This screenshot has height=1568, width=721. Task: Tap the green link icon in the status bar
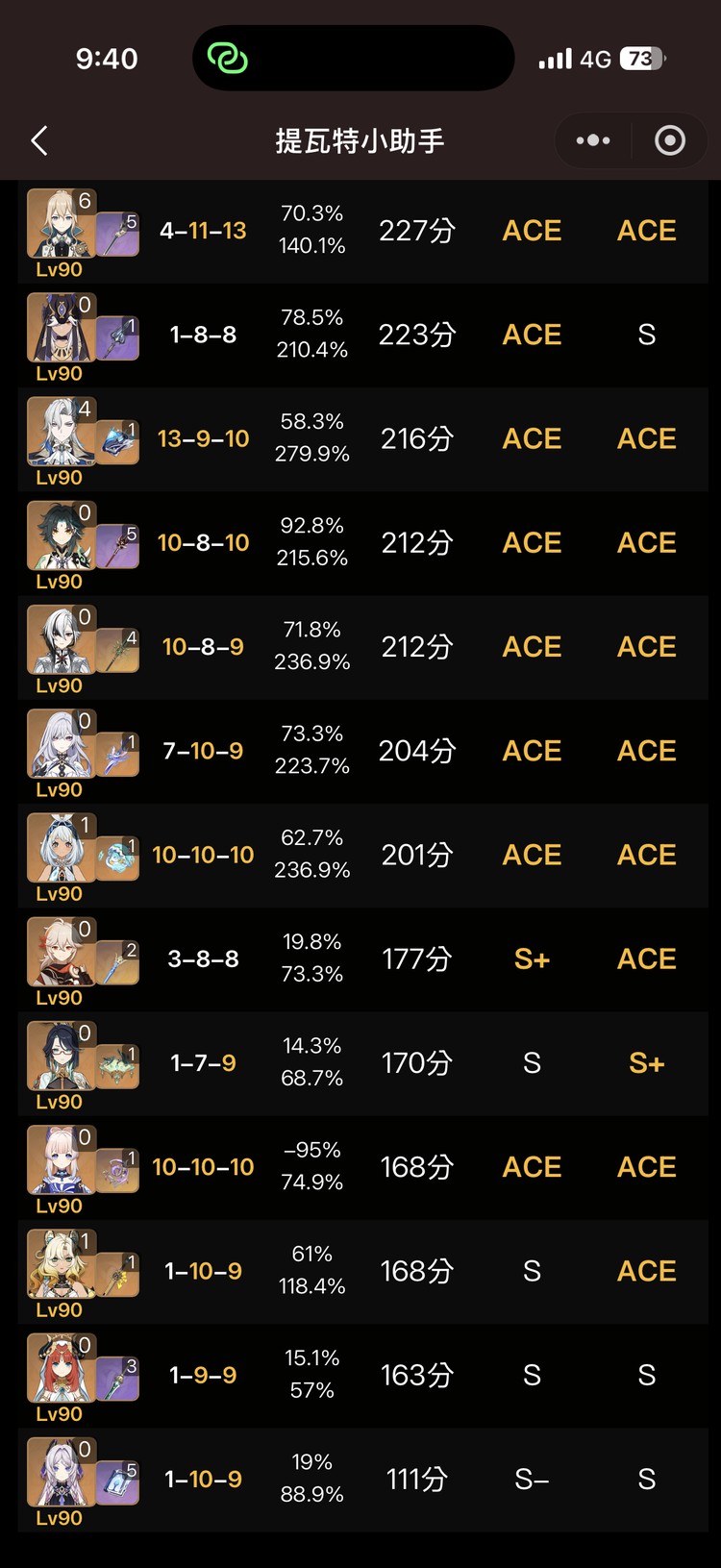click(x=229, y=59)
